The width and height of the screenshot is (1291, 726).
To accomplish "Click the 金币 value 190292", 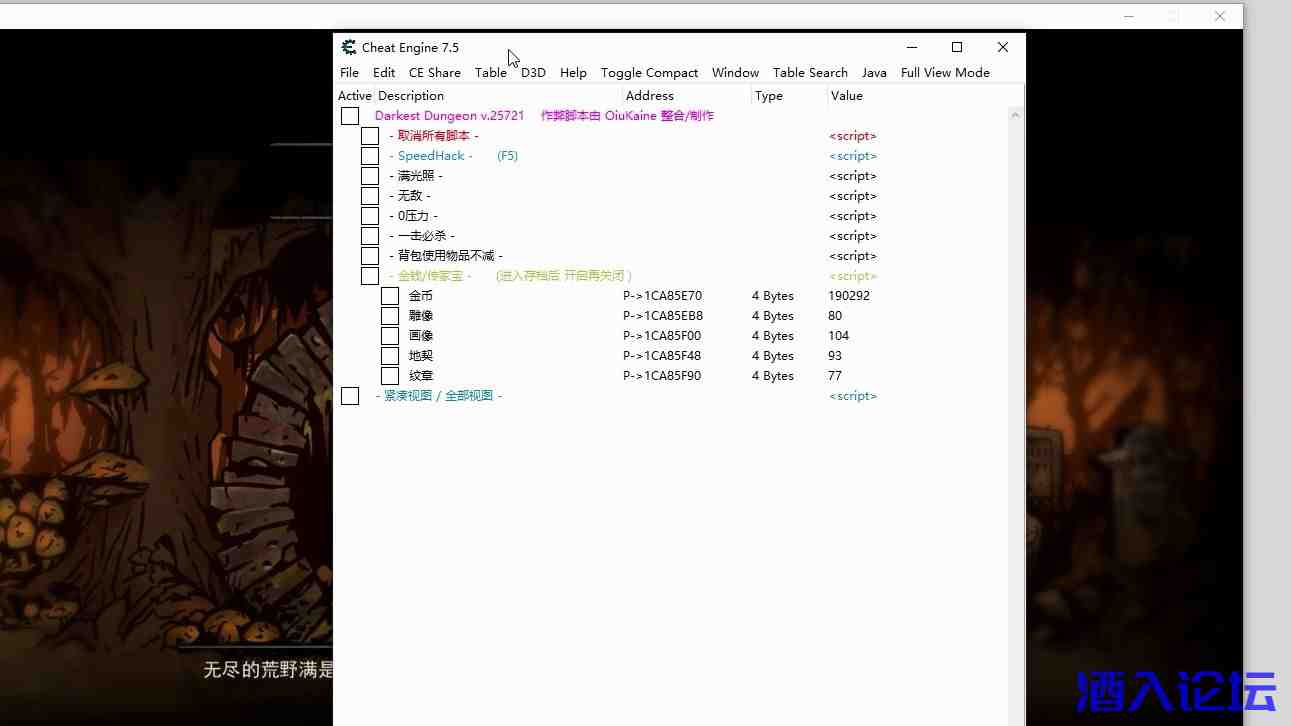I will [849, 296].
